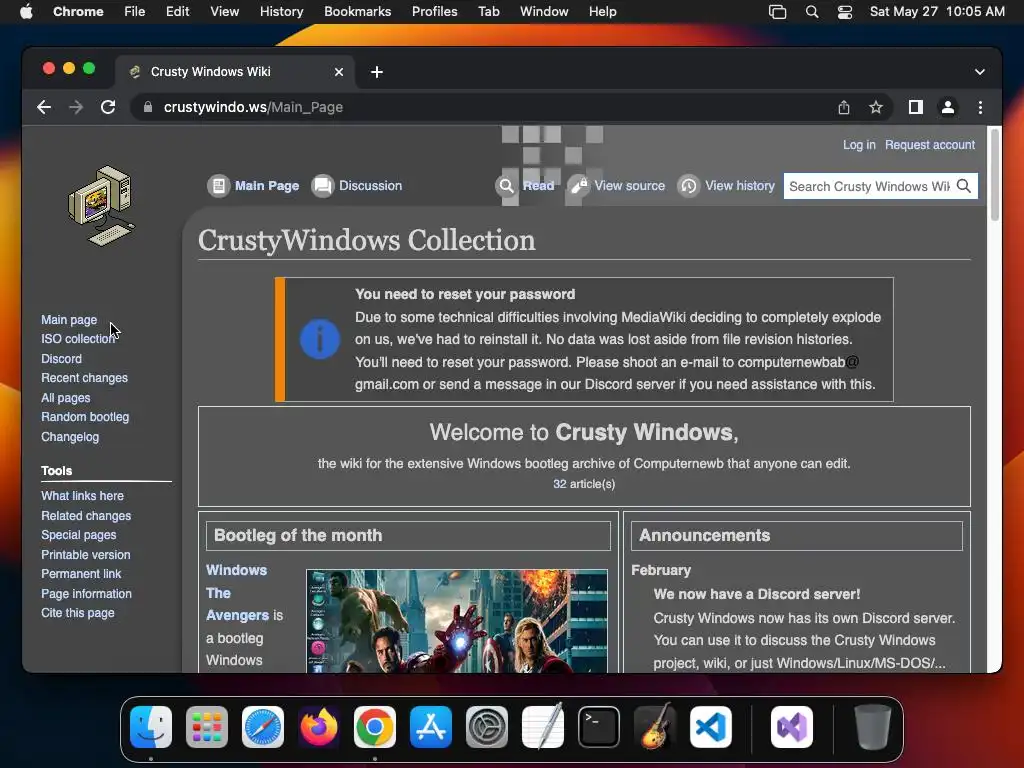Click the page vertical scrollbar

pyautogui.click(x=995, y=174)
